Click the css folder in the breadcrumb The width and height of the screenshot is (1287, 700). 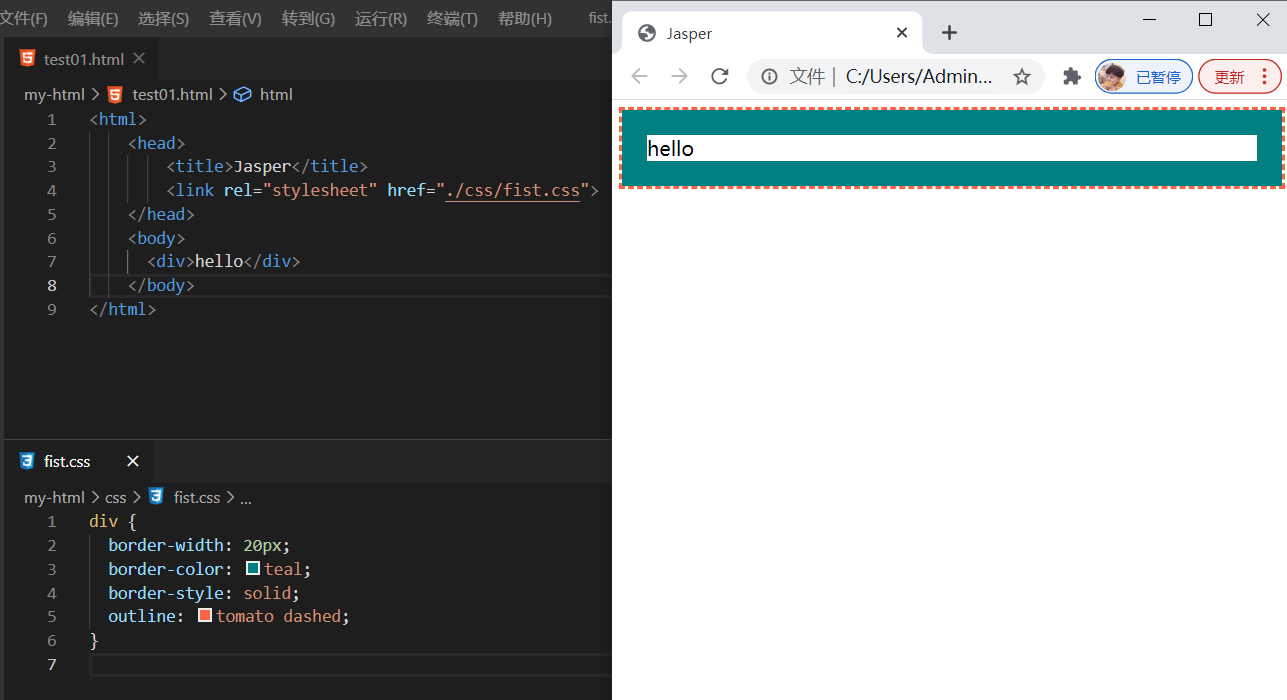[x=116, y=497]
